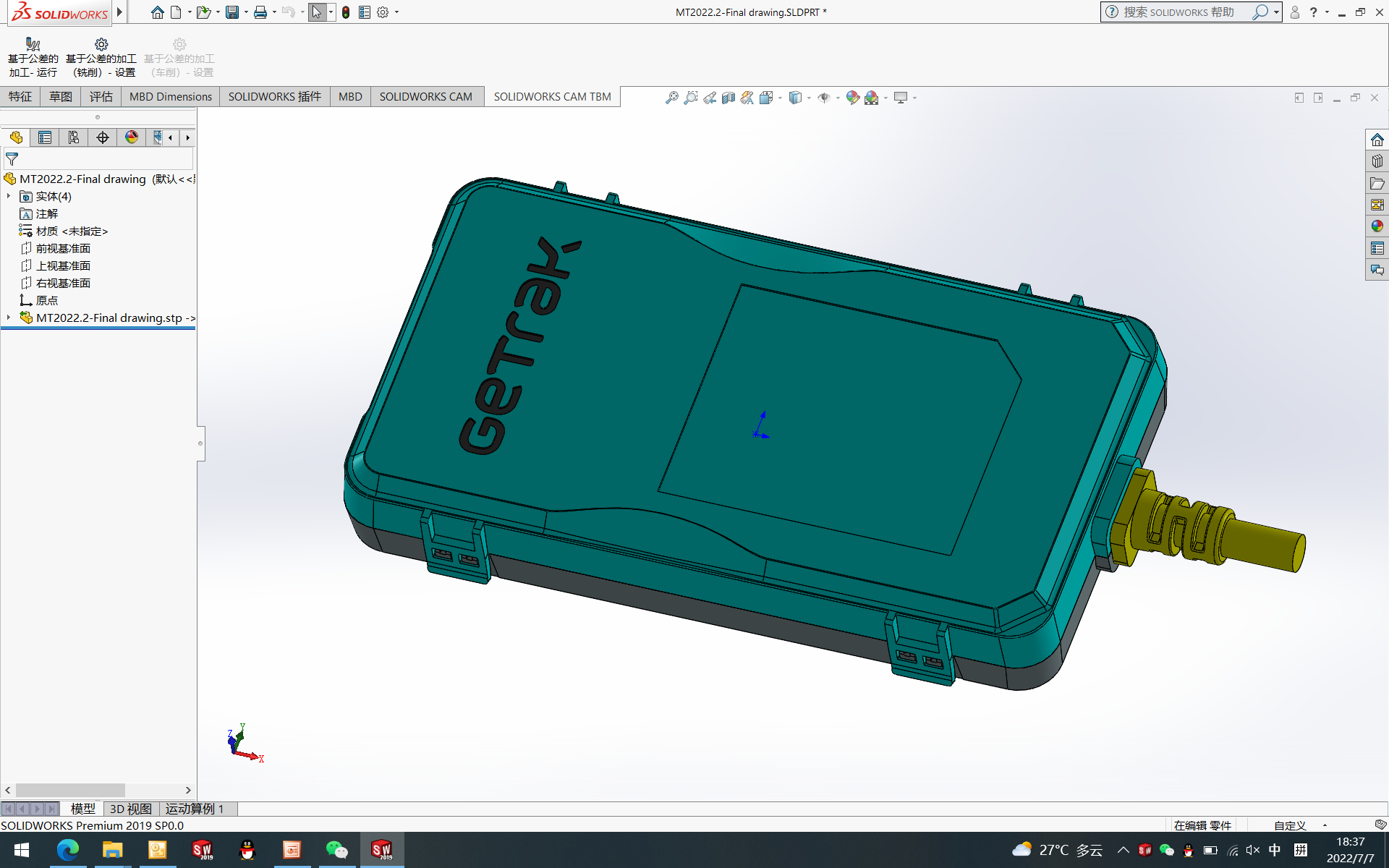The height and width of the screenshot is (868, 1389).
Task: Click the Previous View icon
Action: [x=710, y=98]
